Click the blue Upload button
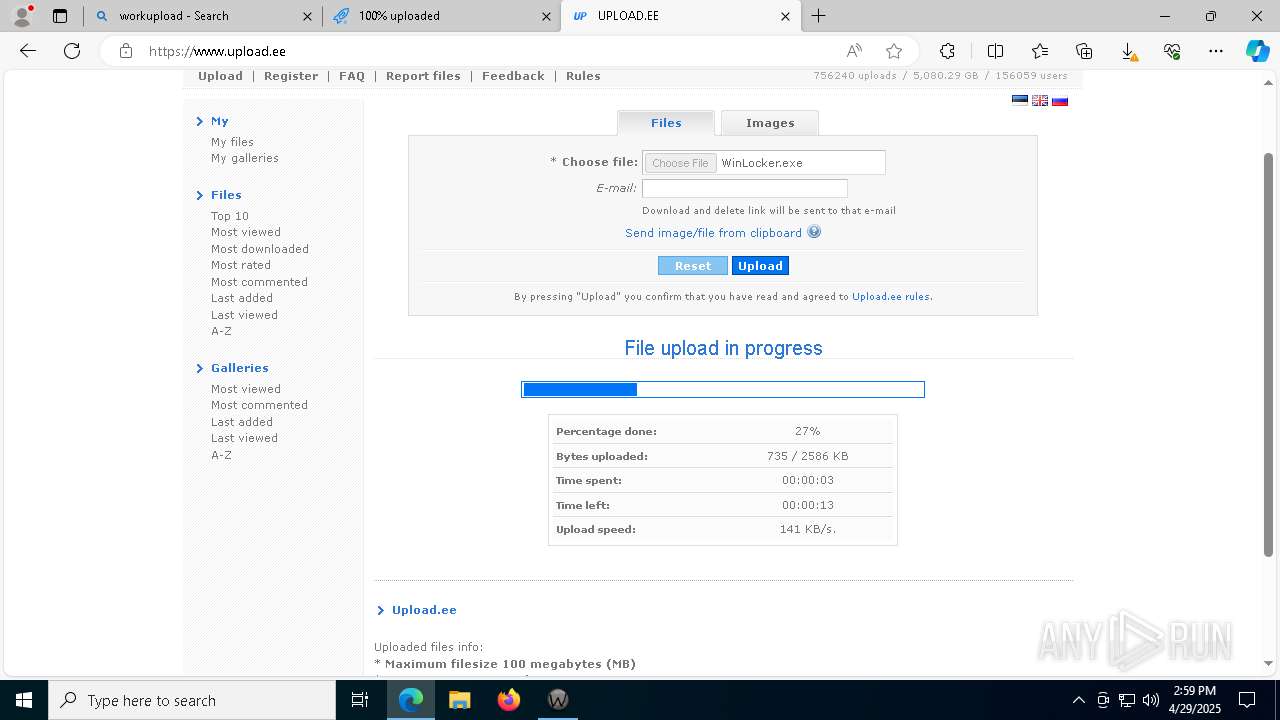1280x720 pixels. click(760, 266)
